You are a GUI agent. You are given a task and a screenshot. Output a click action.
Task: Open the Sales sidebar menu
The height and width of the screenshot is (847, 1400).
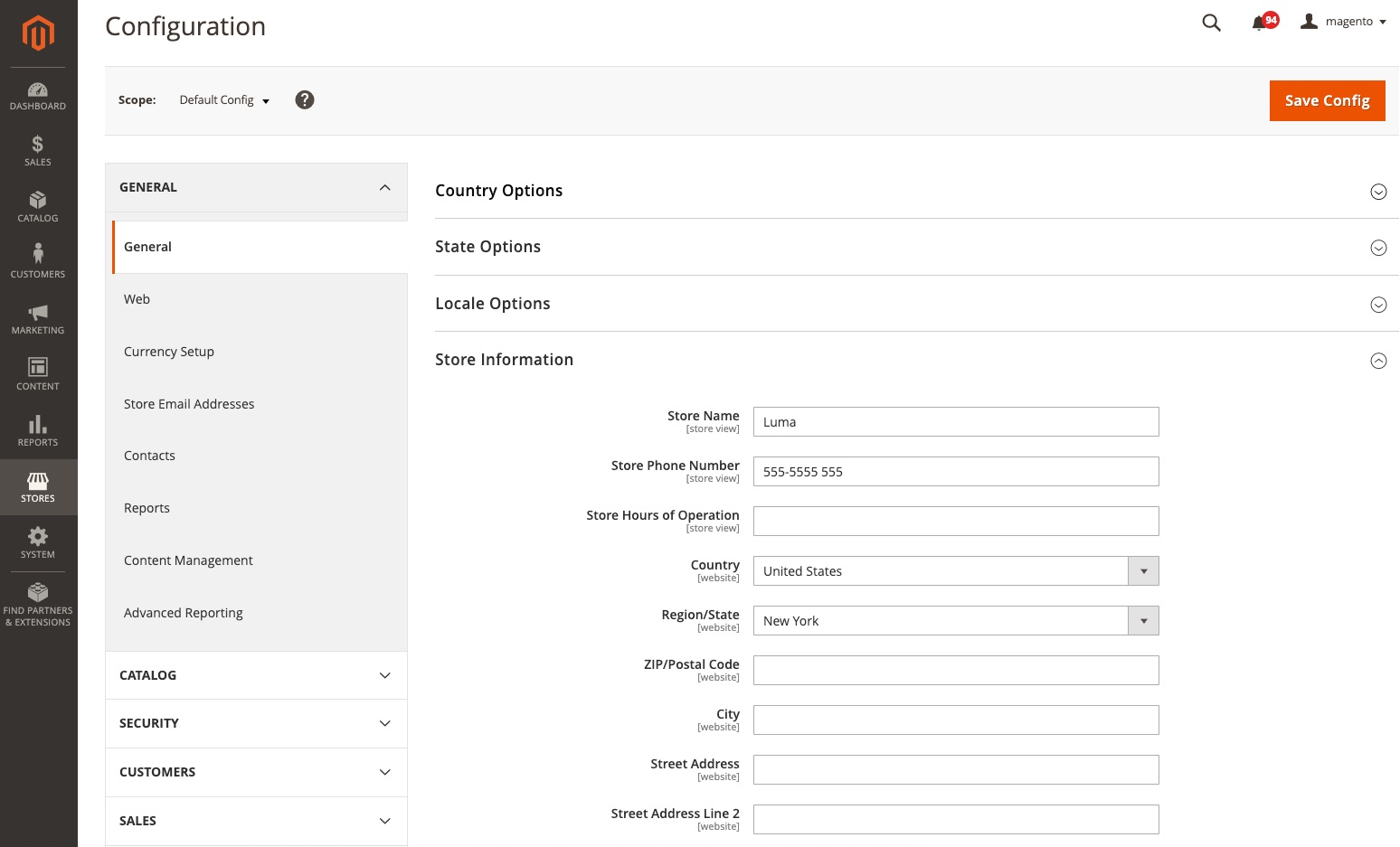point(38,151)
